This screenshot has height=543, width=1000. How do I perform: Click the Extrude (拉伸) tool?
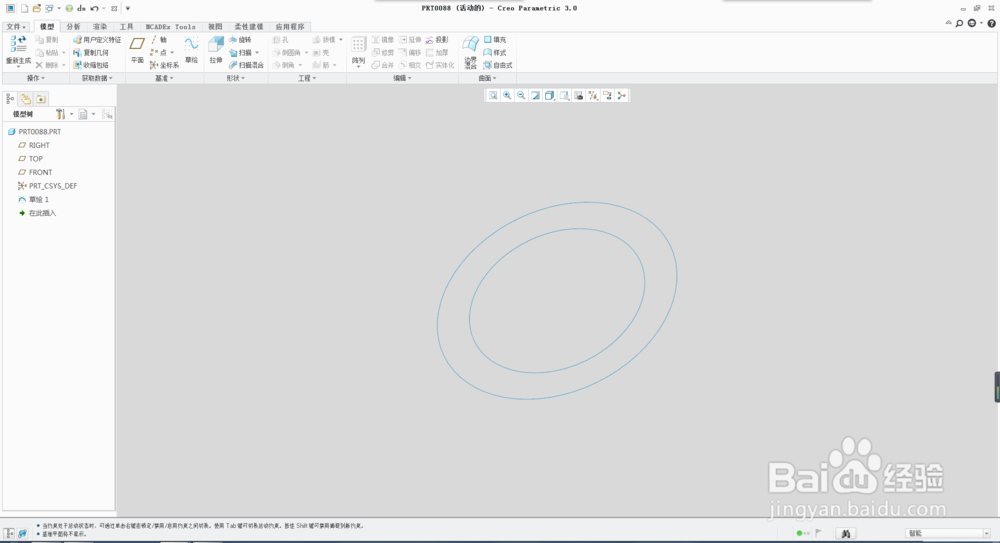click(216, 51)
